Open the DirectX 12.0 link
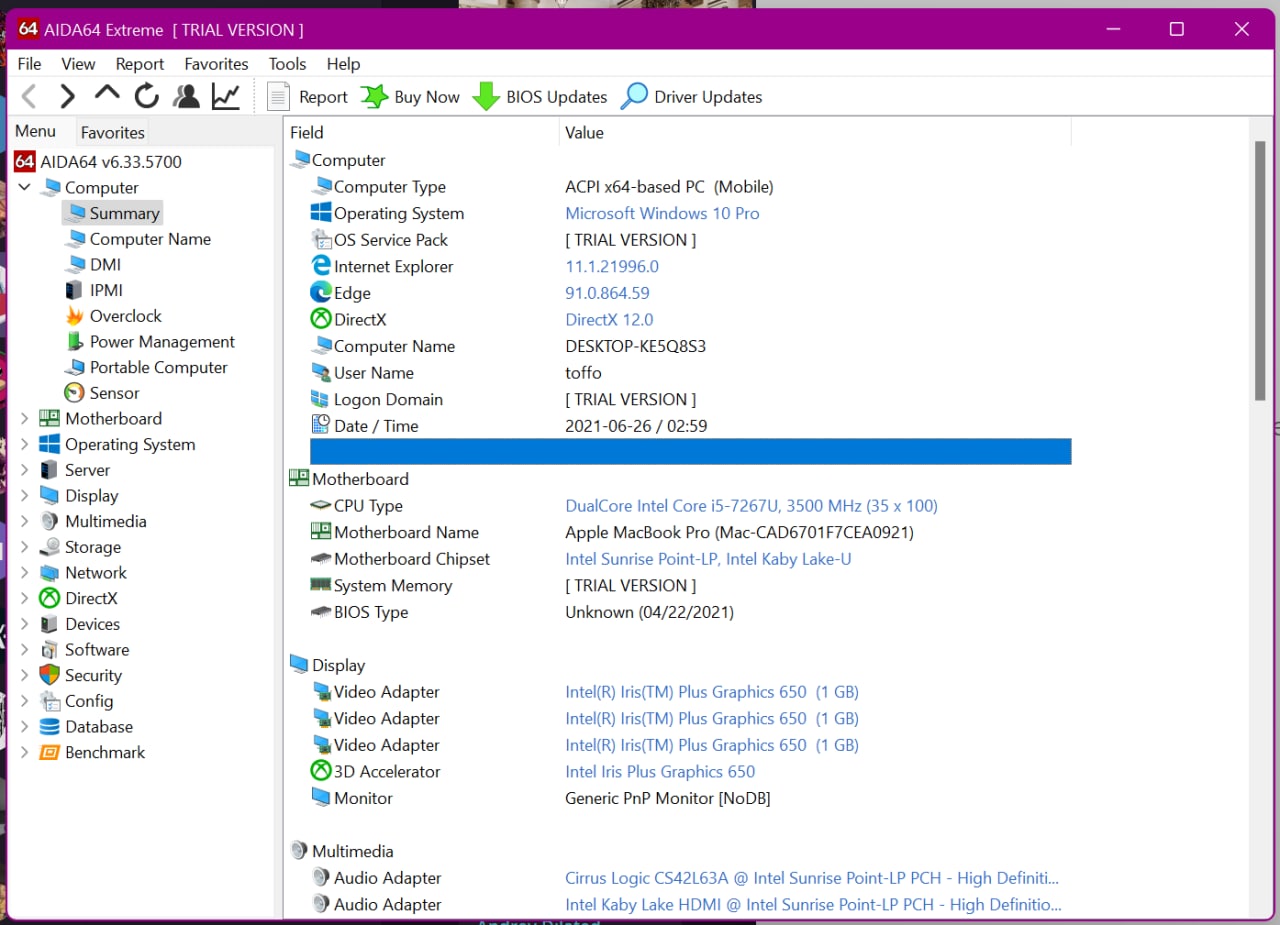 pyautogui.click(x=609, y=320)
